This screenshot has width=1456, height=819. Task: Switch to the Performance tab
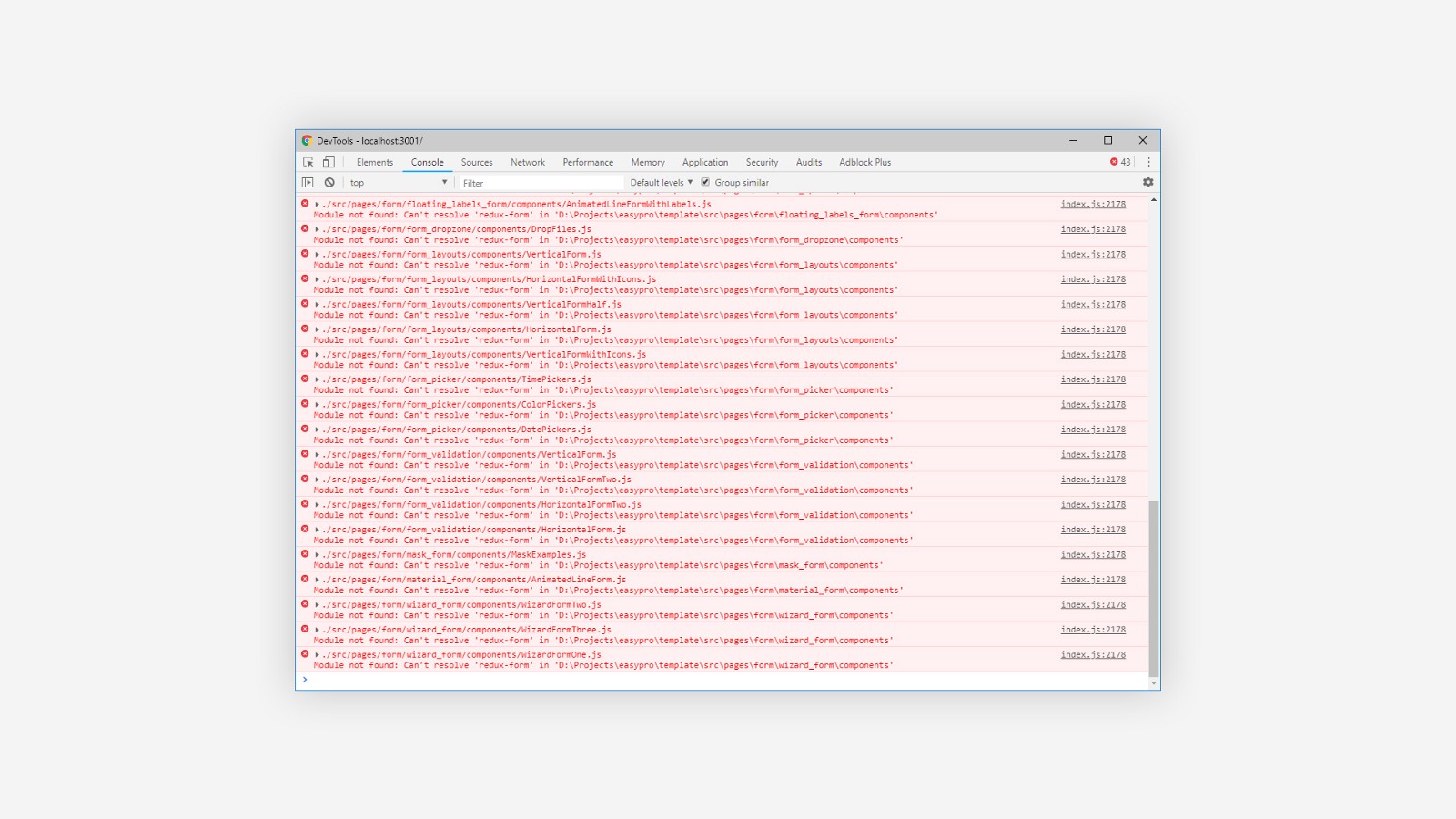click(x=588, y=162)
